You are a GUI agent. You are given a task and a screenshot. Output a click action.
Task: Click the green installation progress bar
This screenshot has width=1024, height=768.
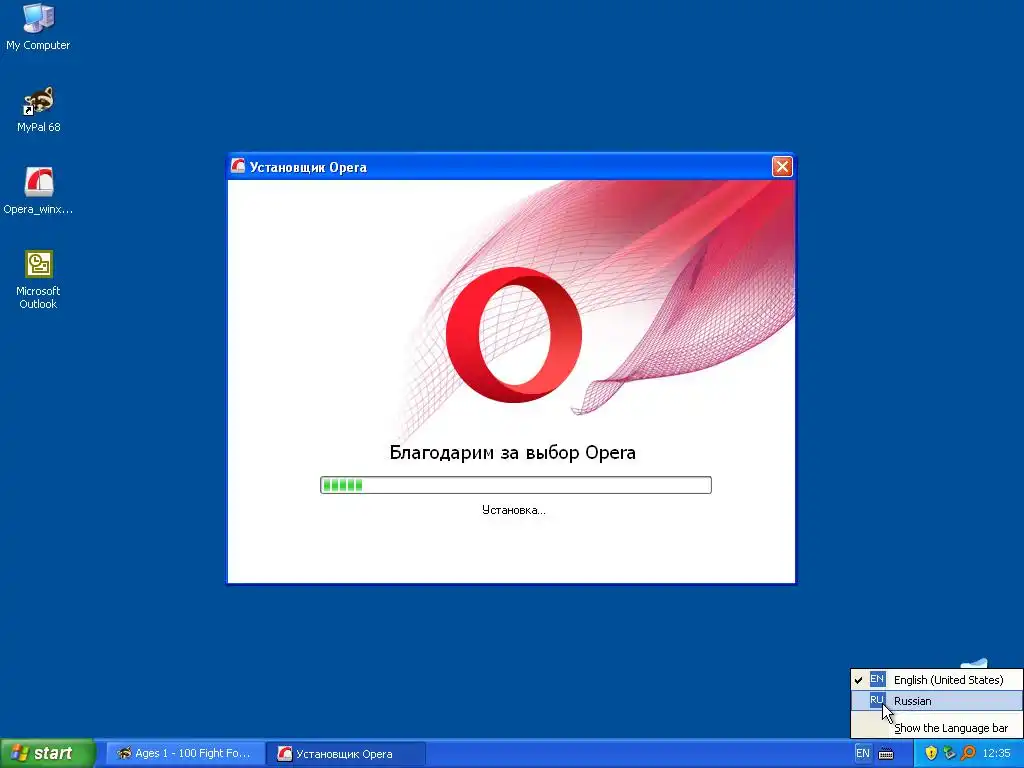click(x=515, y=485)
